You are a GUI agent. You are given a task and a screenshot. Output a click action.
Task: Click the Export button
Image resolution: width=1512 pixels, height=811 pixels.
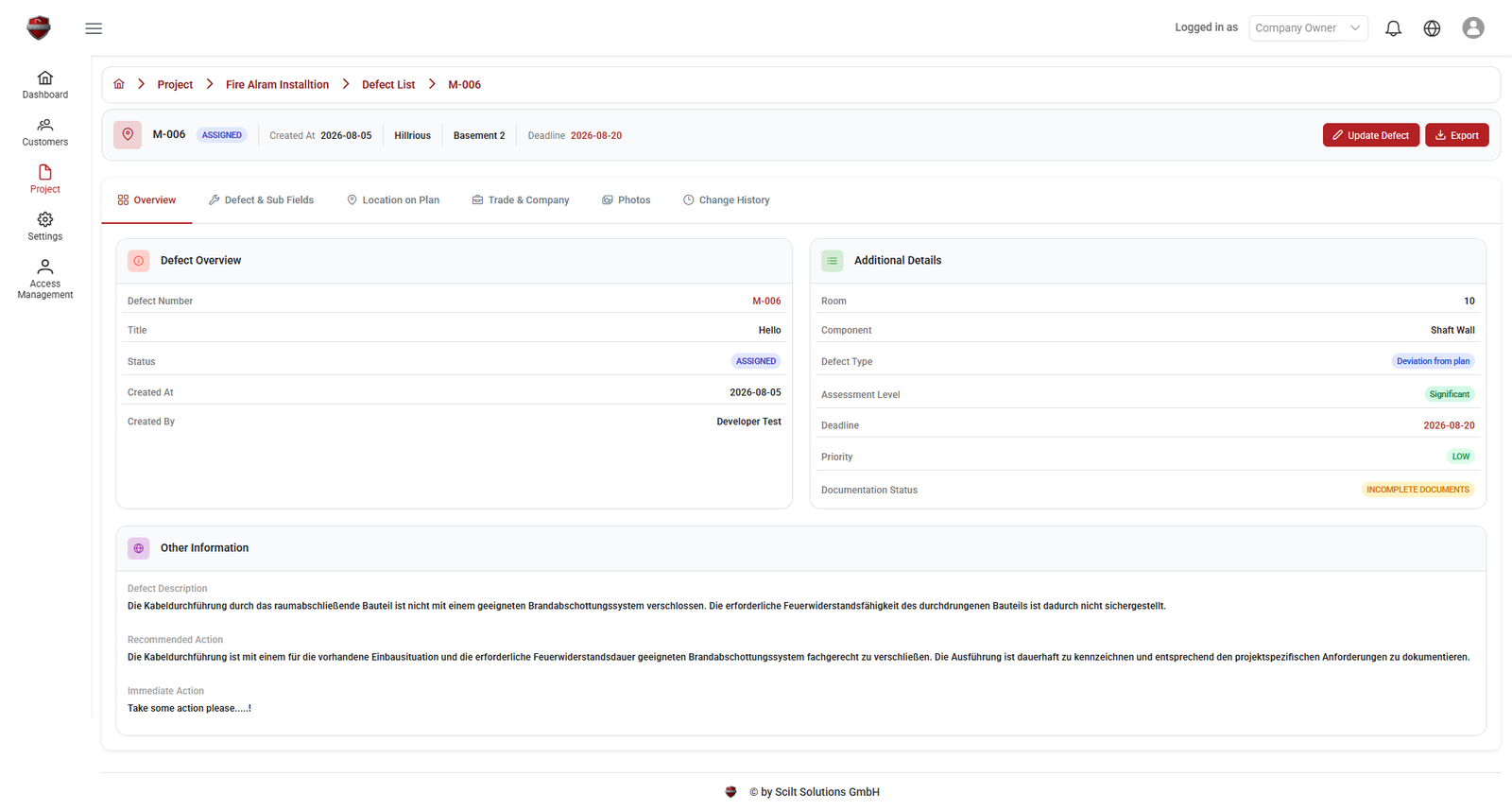click(x=1457, y=135)
